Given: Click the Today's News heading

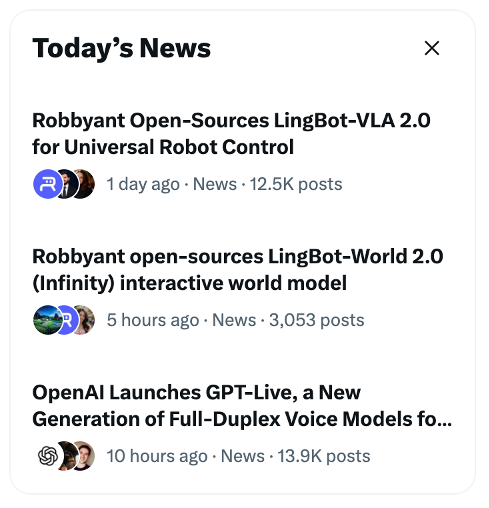Looking at the screenshot, I should pyautogui.click(x=121, y=48).
